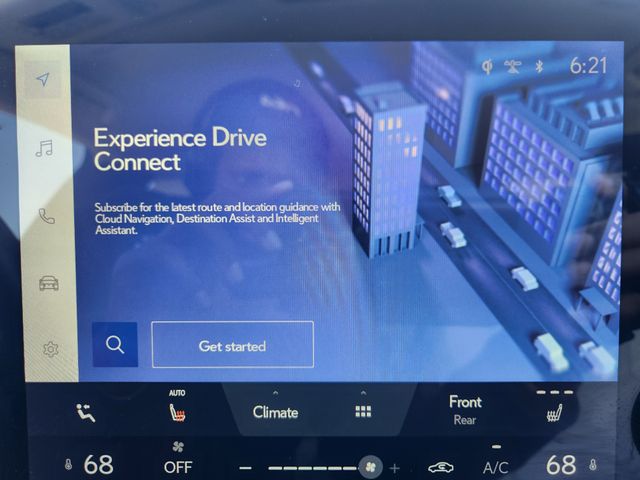This screenshot has height=480, width=640.
Task: Tap the Bluetooth status icon
Action: pyautogui.click(x=538, y=67)
